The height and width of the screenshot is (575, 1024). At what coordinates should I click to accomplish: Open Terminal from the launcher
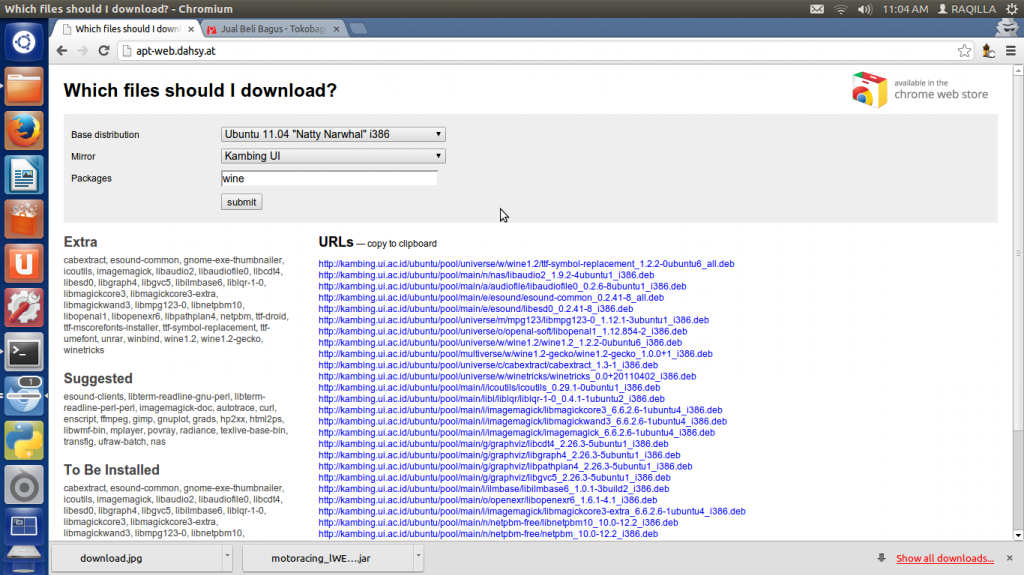pos(24,353)
